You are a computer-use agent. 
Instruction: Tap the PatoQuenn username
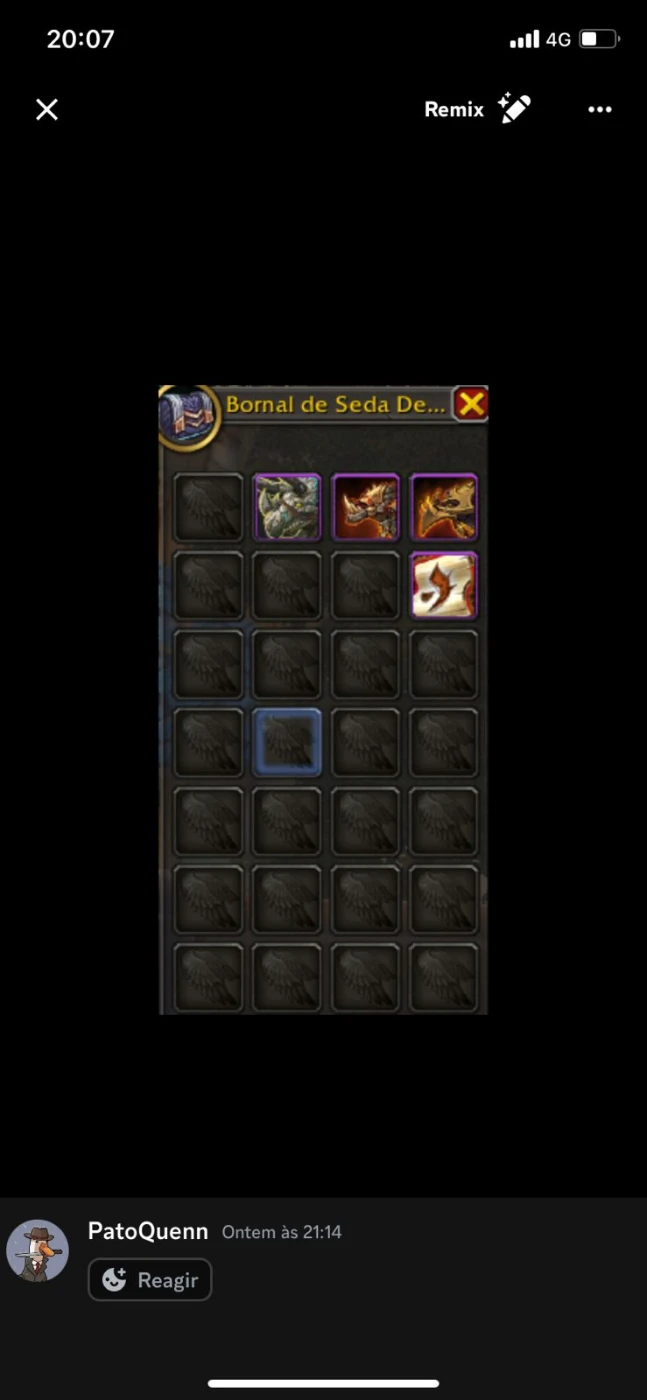click(148, 1231)
